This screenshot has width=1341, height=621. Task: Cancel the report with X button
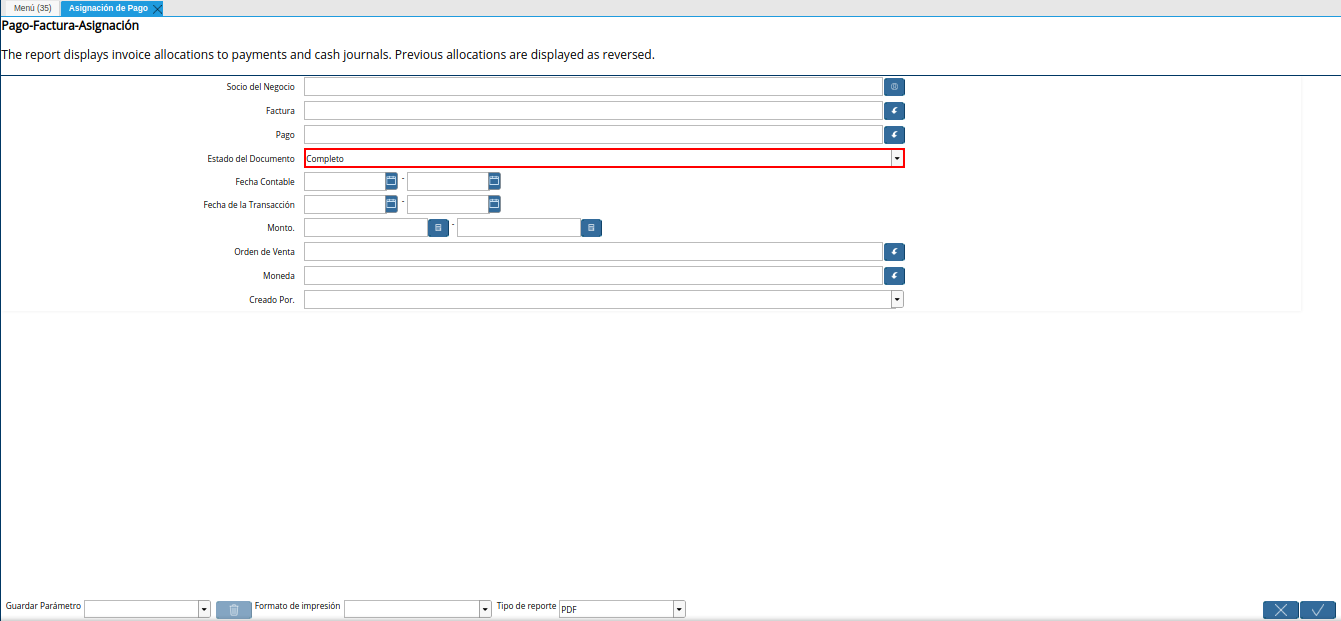coord(1281,610)
